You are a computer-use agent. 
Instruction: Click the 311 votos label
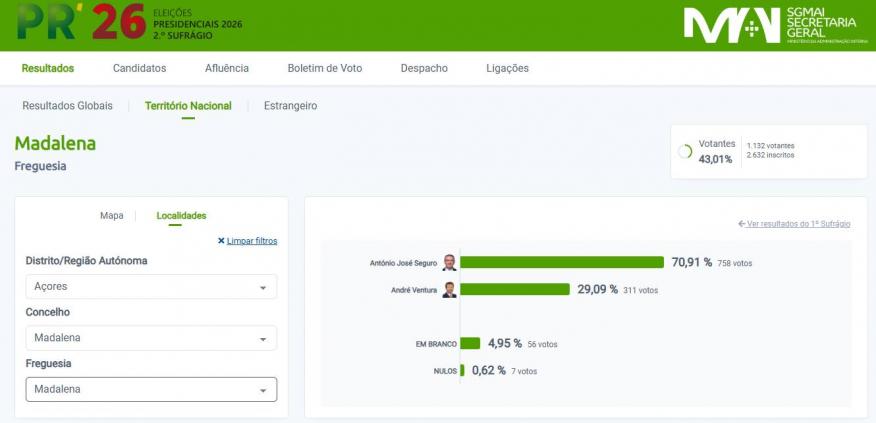click(641, 291)
